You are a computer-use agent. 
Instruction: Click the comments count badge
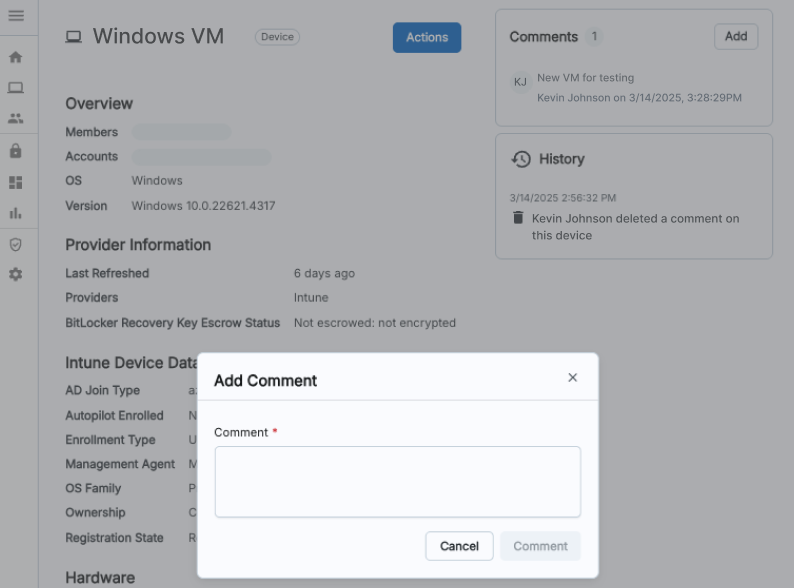click(594, 37)
